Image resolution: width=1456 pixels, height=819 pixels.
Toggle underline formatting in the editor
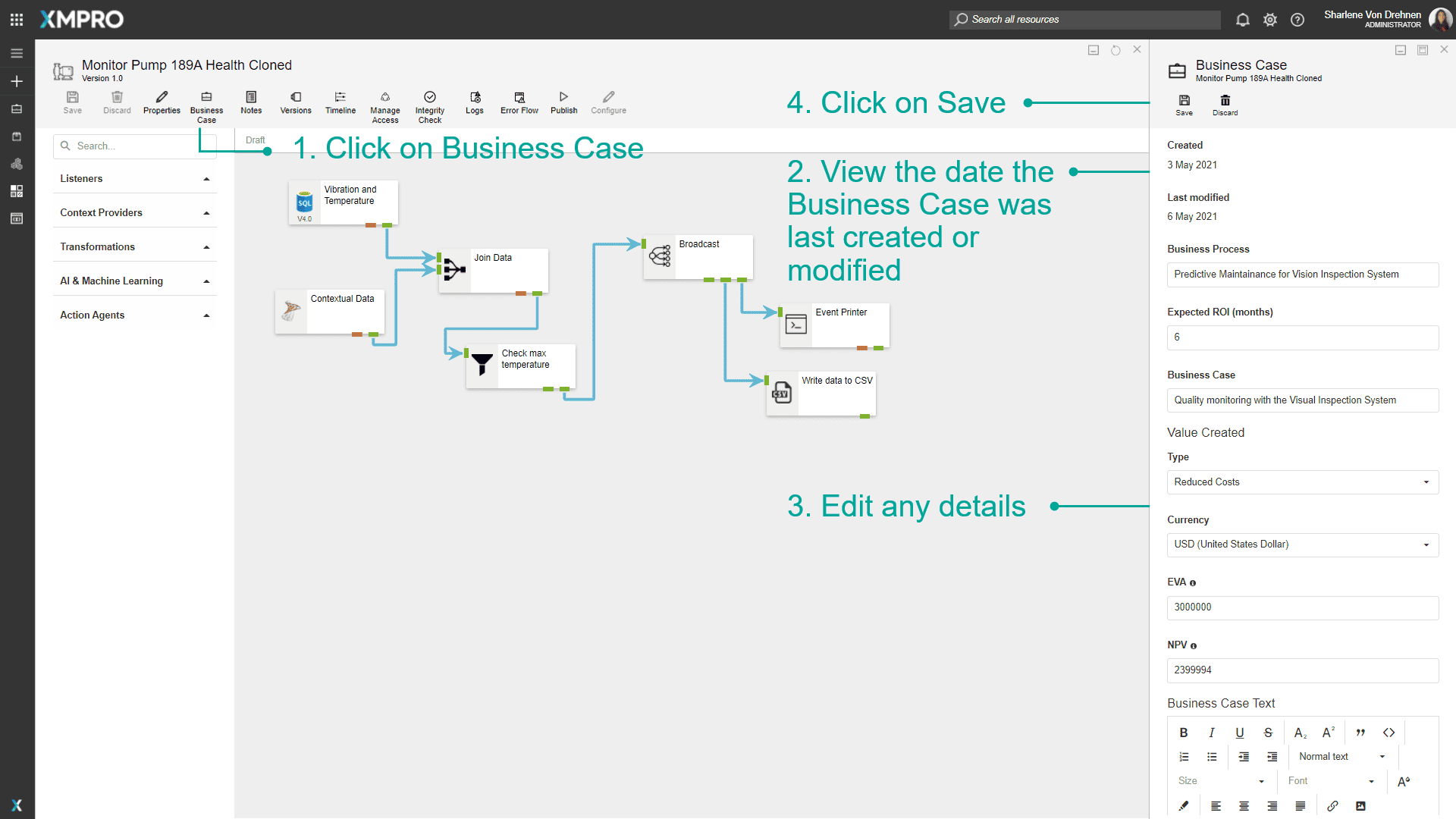1240,733
